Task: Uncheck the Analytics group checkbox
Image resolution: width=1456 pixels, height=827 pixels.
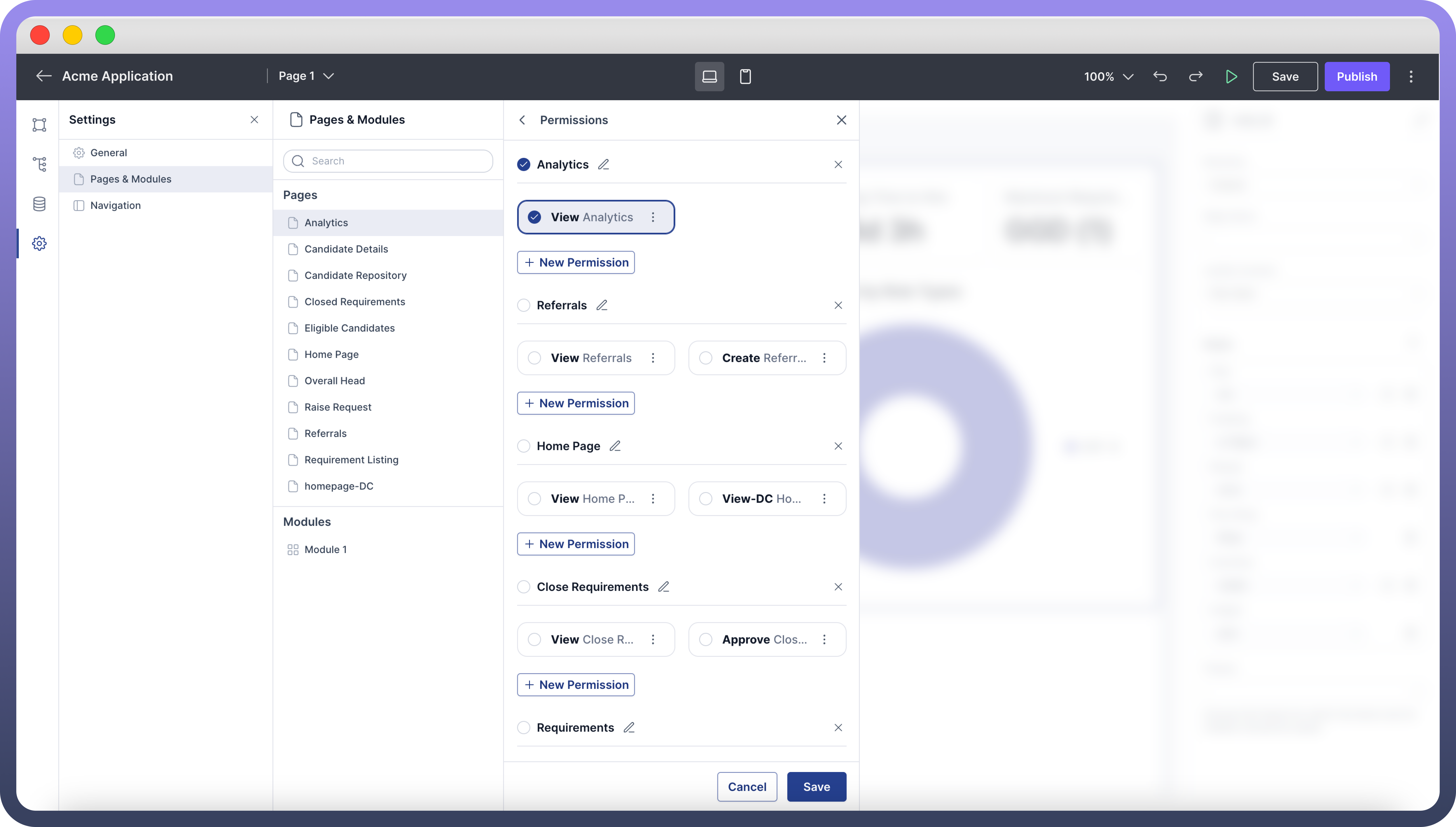Action: (x=523, y=164)
